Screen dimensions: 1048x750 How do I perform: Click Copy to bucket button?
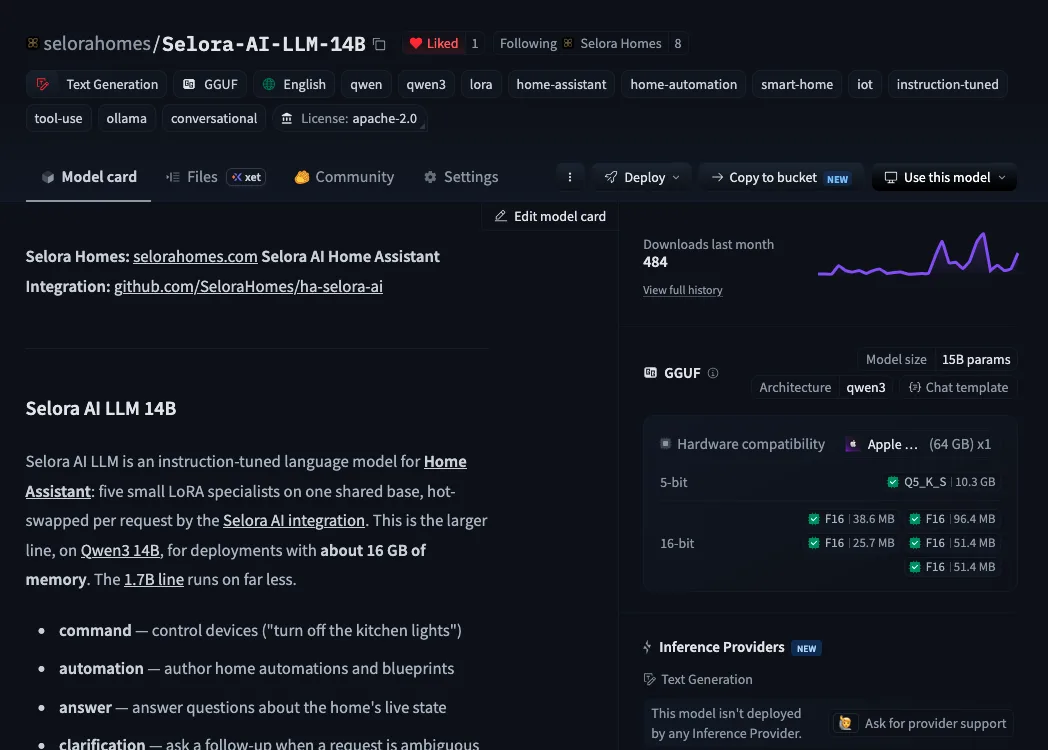(781, 177)
